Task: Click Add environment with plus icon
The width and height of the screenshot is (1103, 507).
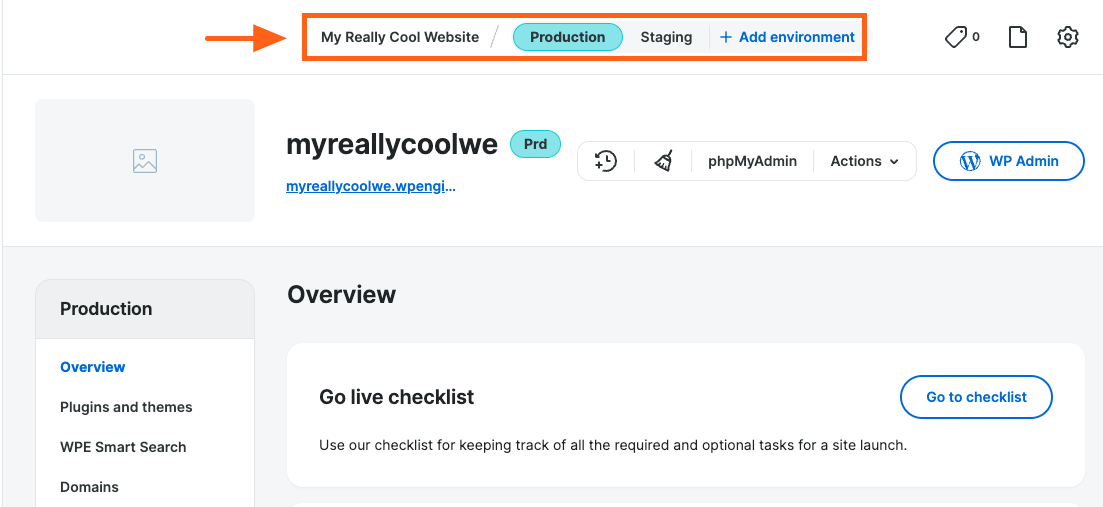Action: point(787,37)
